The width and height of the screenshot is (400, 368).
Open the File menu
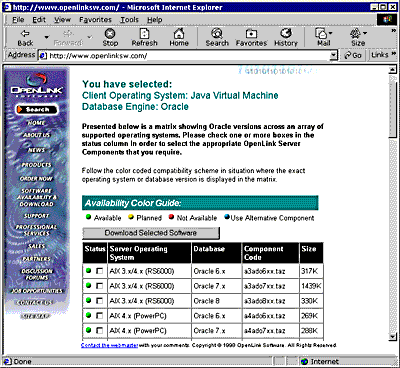(18, 20)
